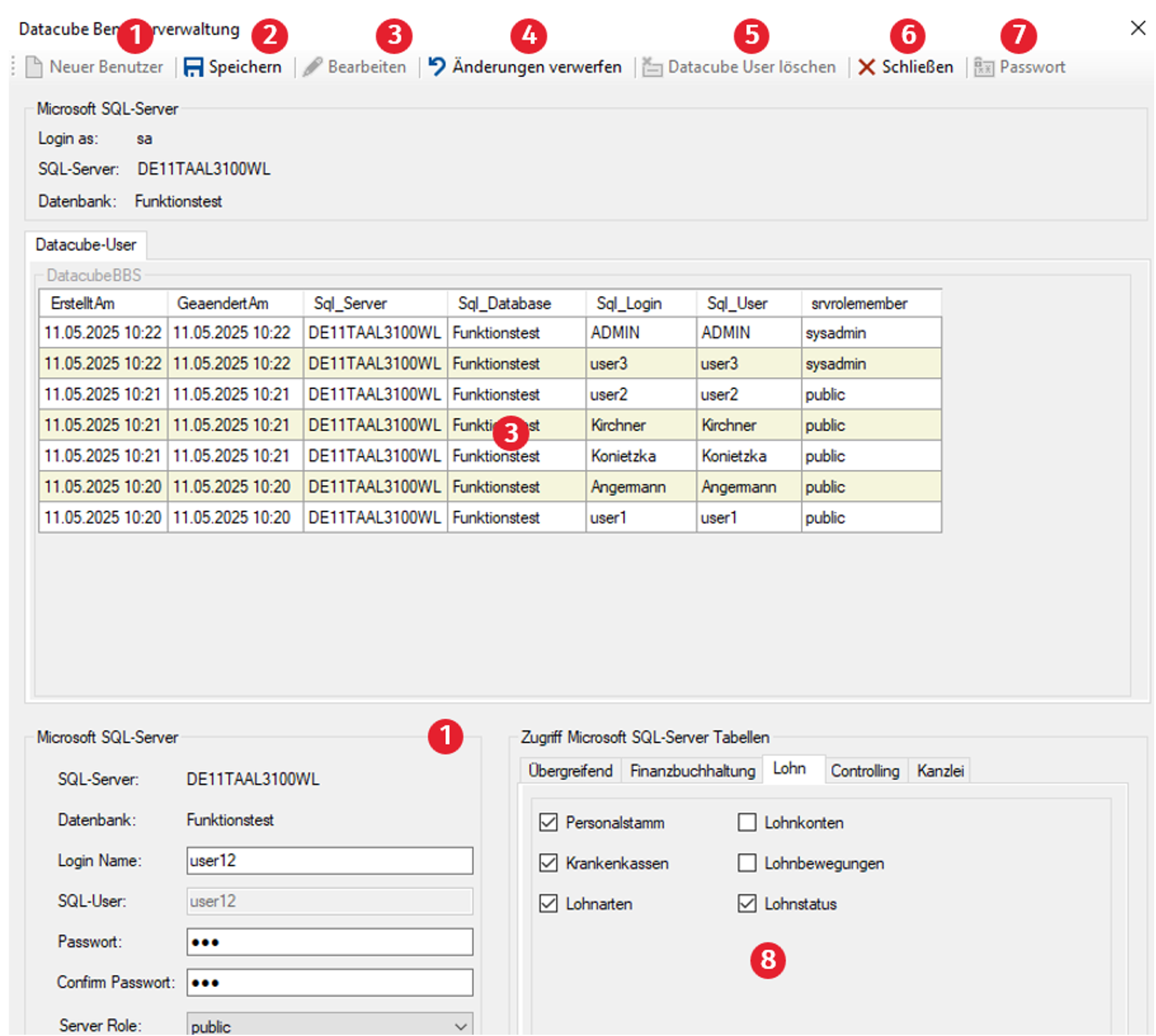Open the Finanzbuchhaltung tab
This screenshot has width=1156, height=1036.
[692, 770]
